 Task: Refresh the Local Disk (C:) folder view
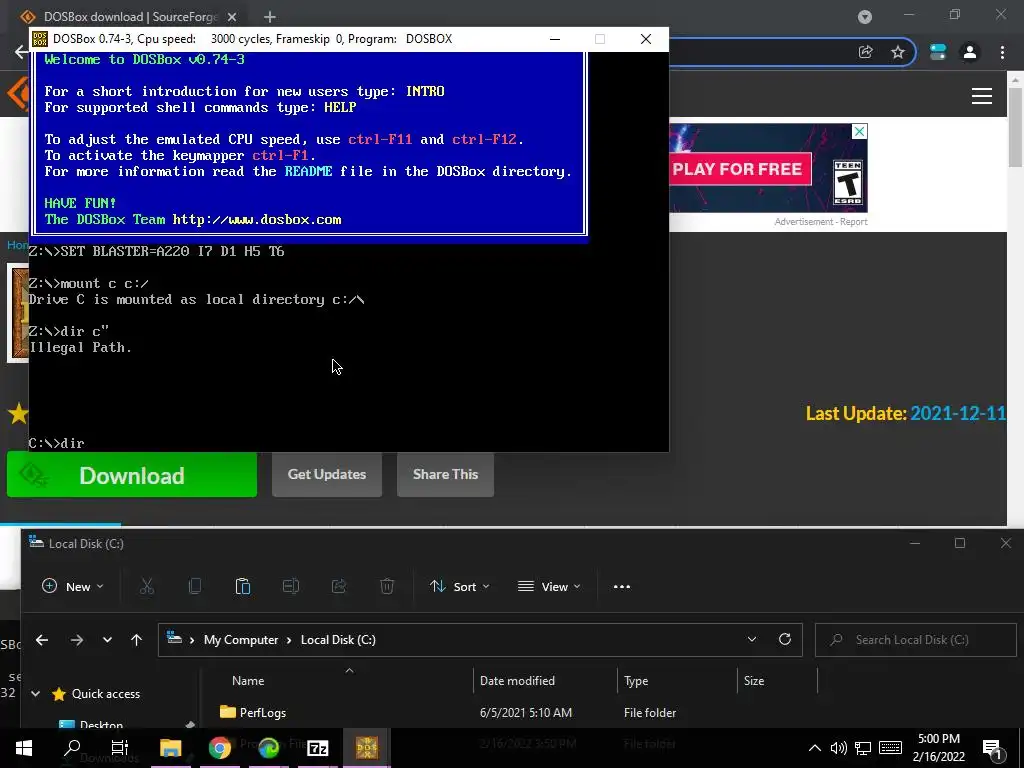click(785, 639)
